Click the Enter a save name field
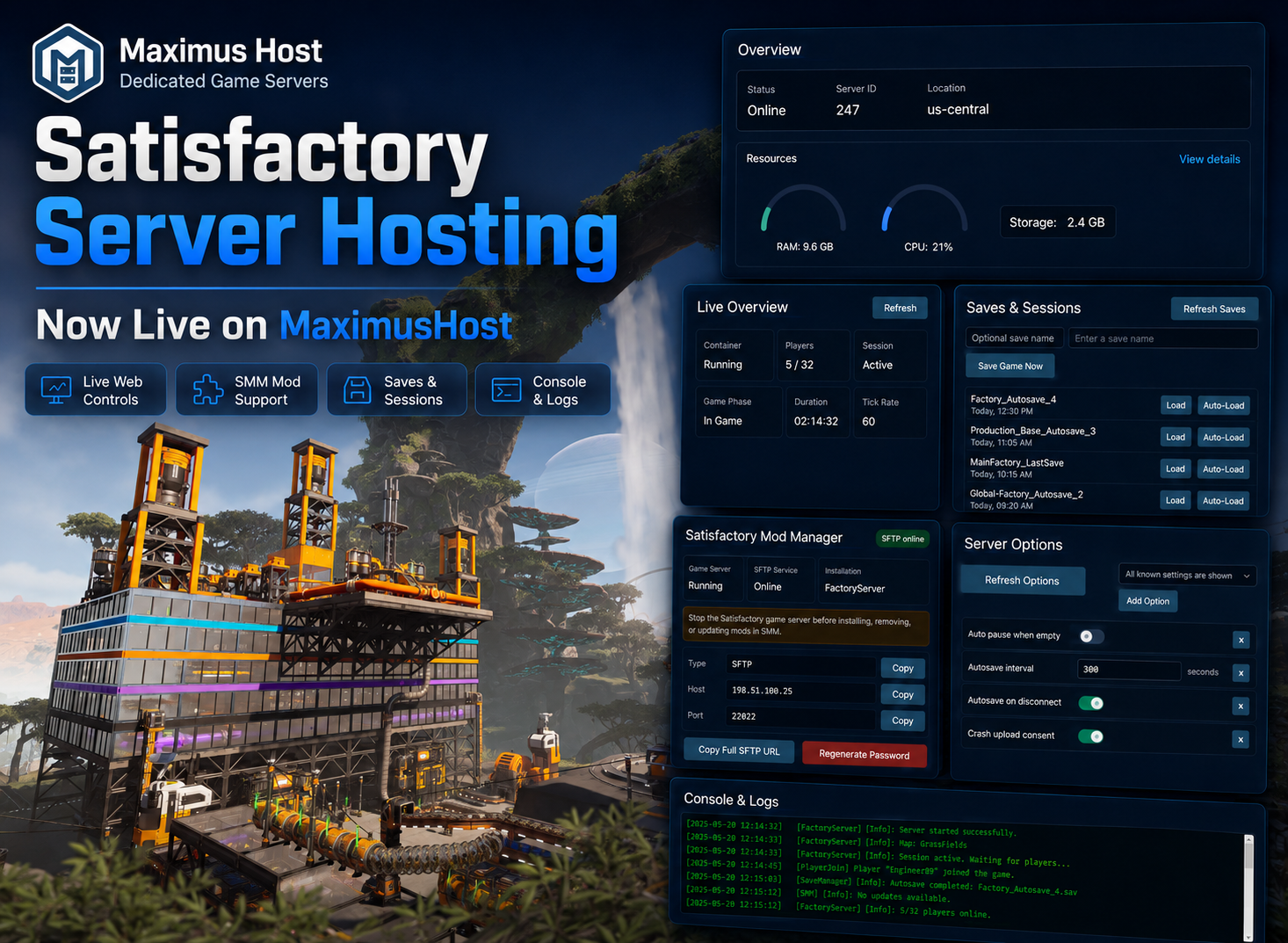The image size is (1288, 943). [1163, 338]
